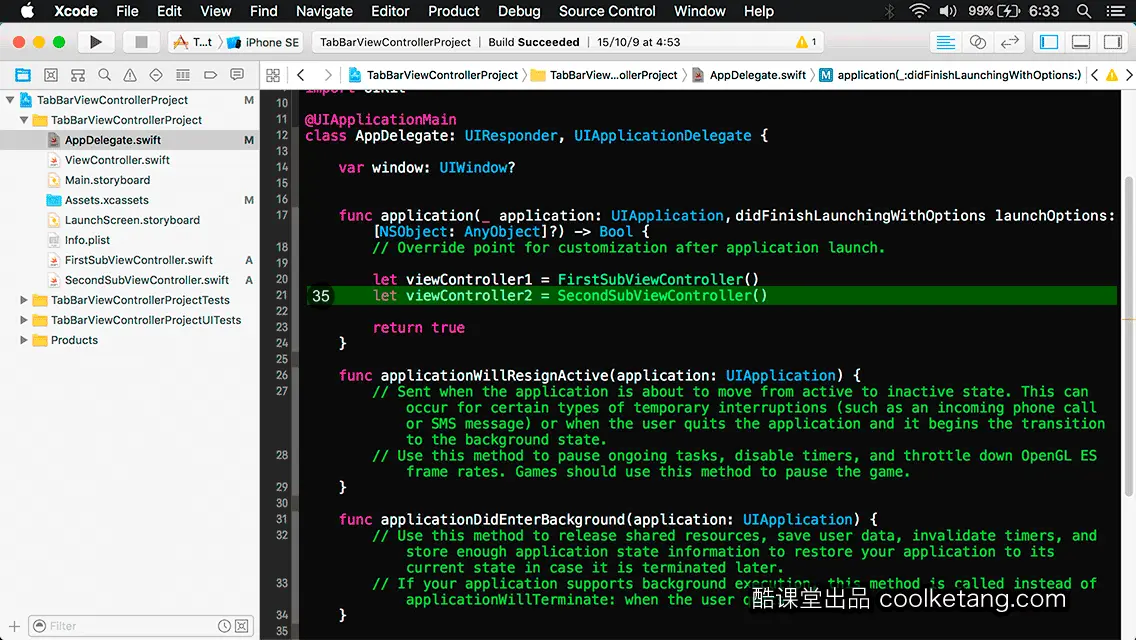Open the Debug navigator
Screen dimensions: 1136x640
coord(183,75)
